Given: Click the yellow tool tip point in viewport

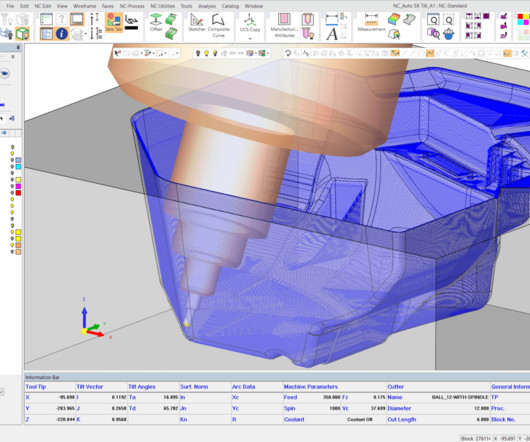Looking at the screenshot, I should [x=186, y=324].
